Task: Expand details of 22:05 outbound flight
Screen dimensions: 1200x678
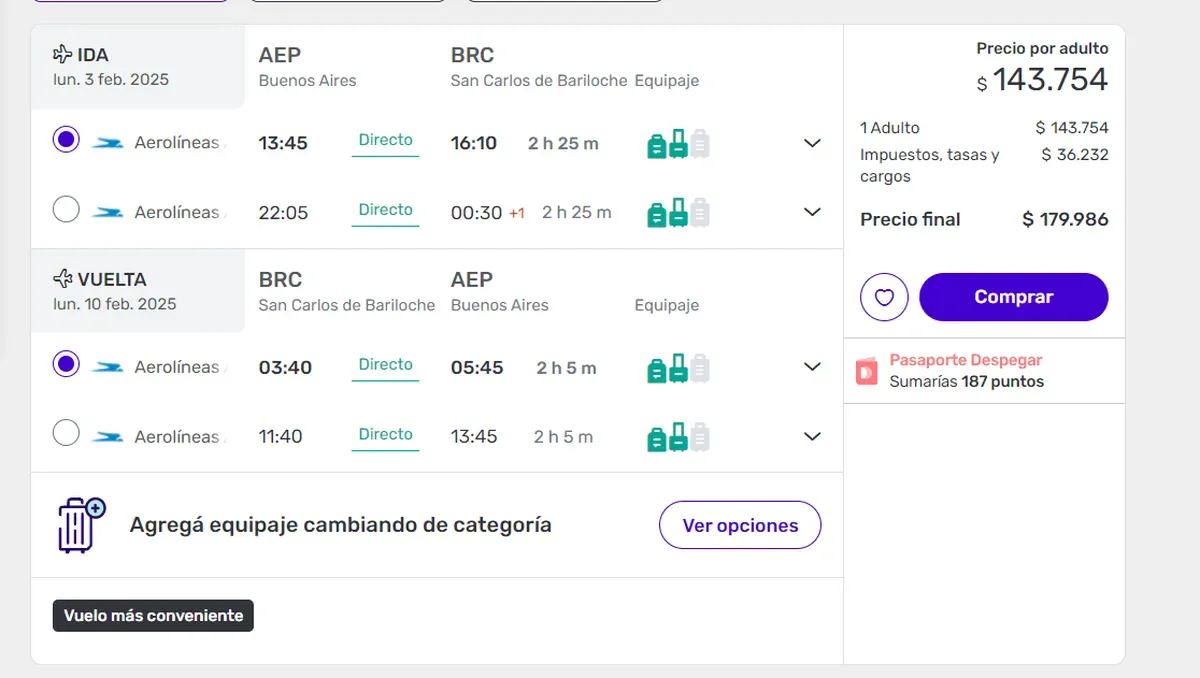Action: coord(812,212)
